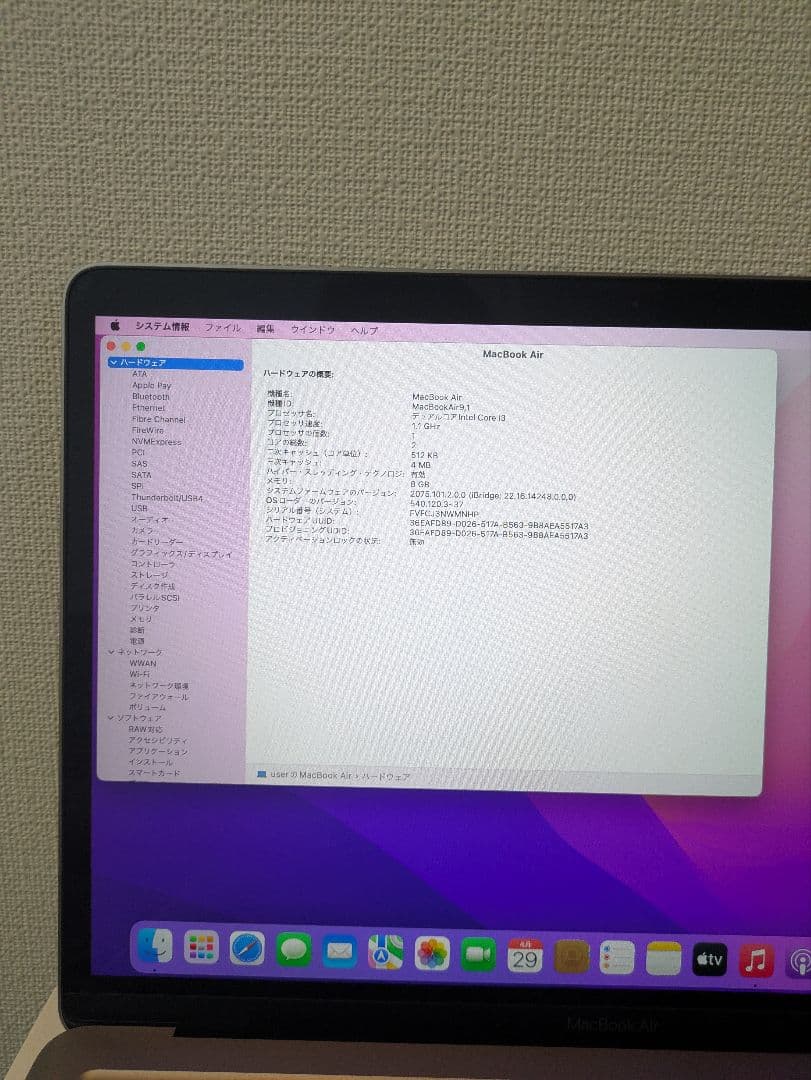Open the ヘルプ menu

pos(364,330)
